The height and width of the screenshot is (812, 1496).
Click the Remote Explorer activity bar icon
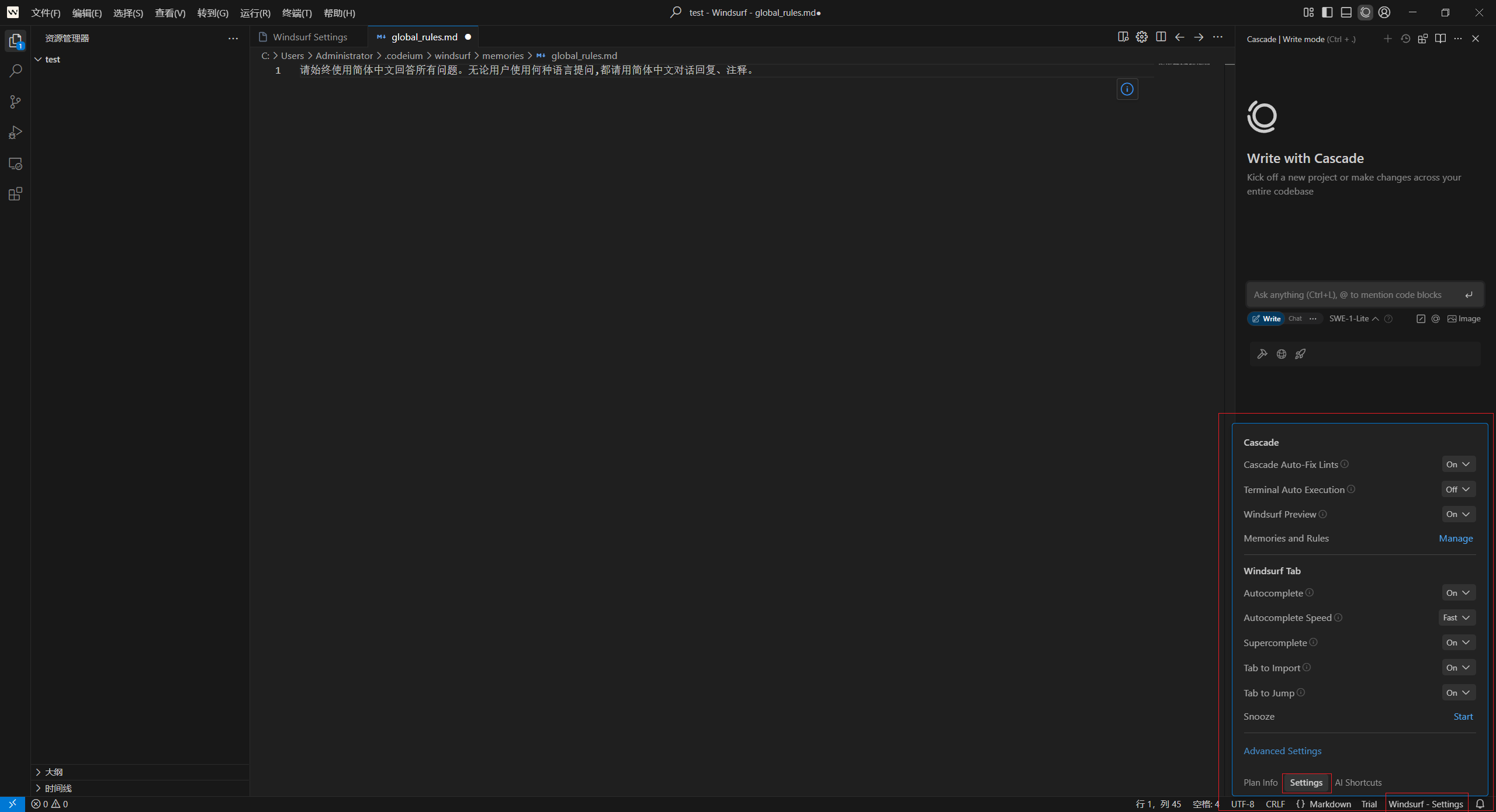coord(15,164)
